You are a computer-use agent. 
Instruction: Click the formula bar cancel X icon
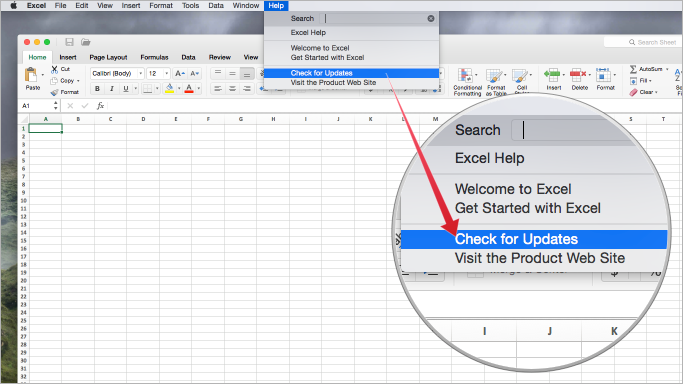70,106
